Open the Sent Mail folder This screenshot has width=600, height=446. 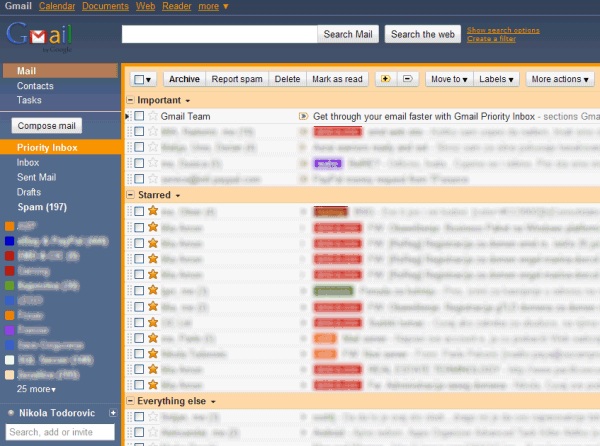(36, 177)
